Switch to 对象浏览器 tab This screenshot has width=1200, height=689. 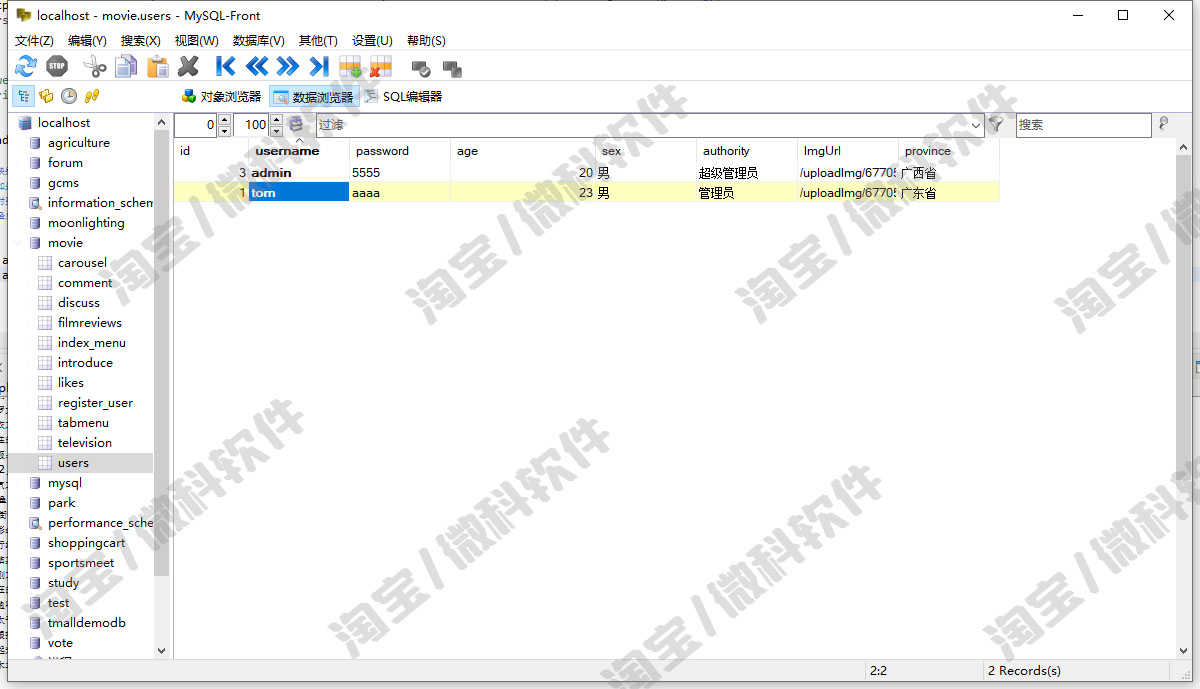pos(221,97)
